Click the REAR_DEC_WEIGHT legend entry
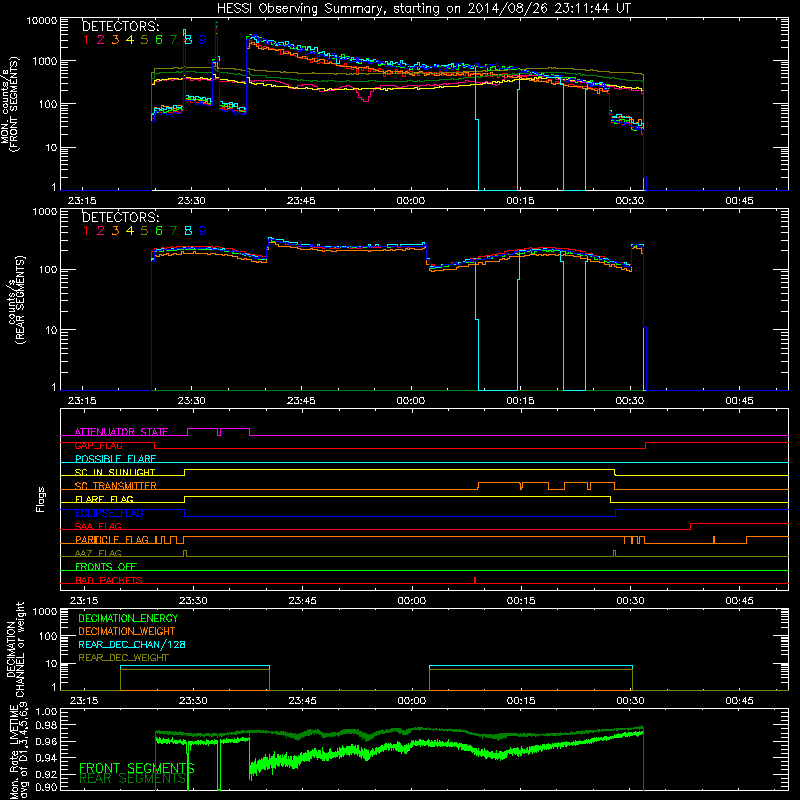This screenshot has width=800, height=800. [x=123, y=658]
